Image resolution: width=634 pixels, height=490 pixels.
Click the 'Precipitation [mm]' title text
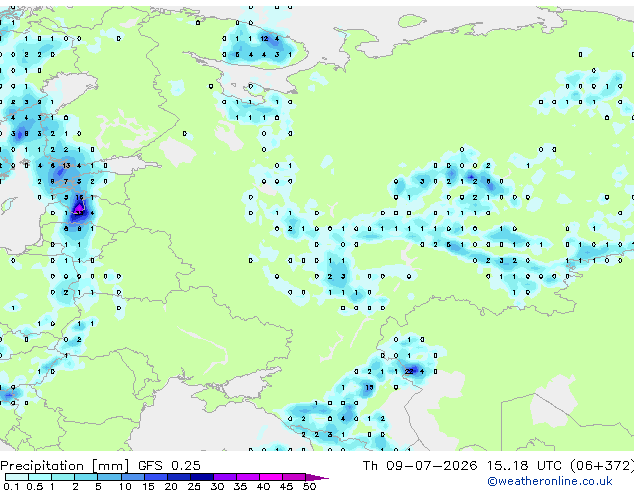point(65,466)
